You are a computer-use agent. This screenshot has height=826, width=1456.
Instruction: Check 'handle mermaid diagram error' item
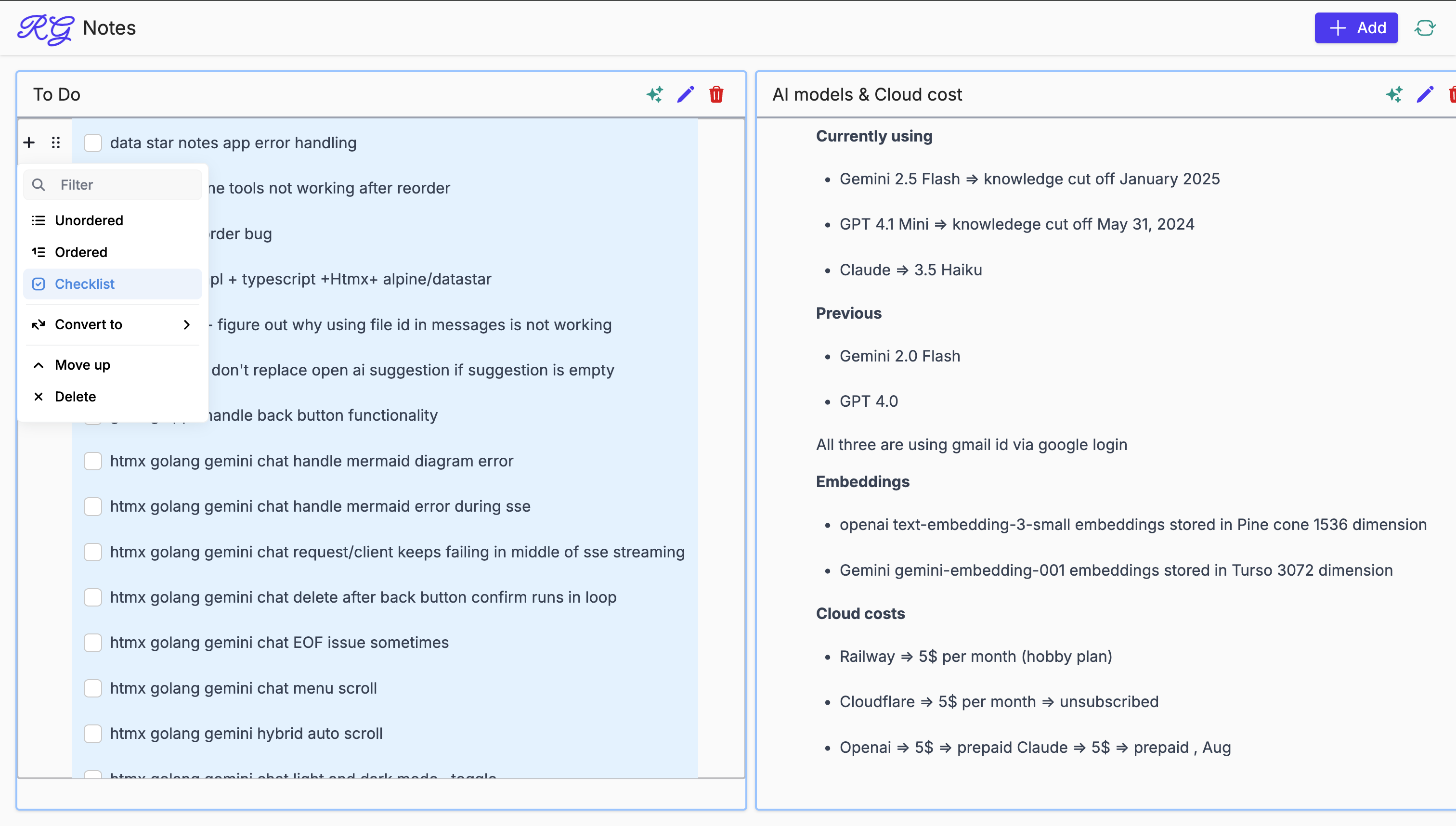point(93,461)
